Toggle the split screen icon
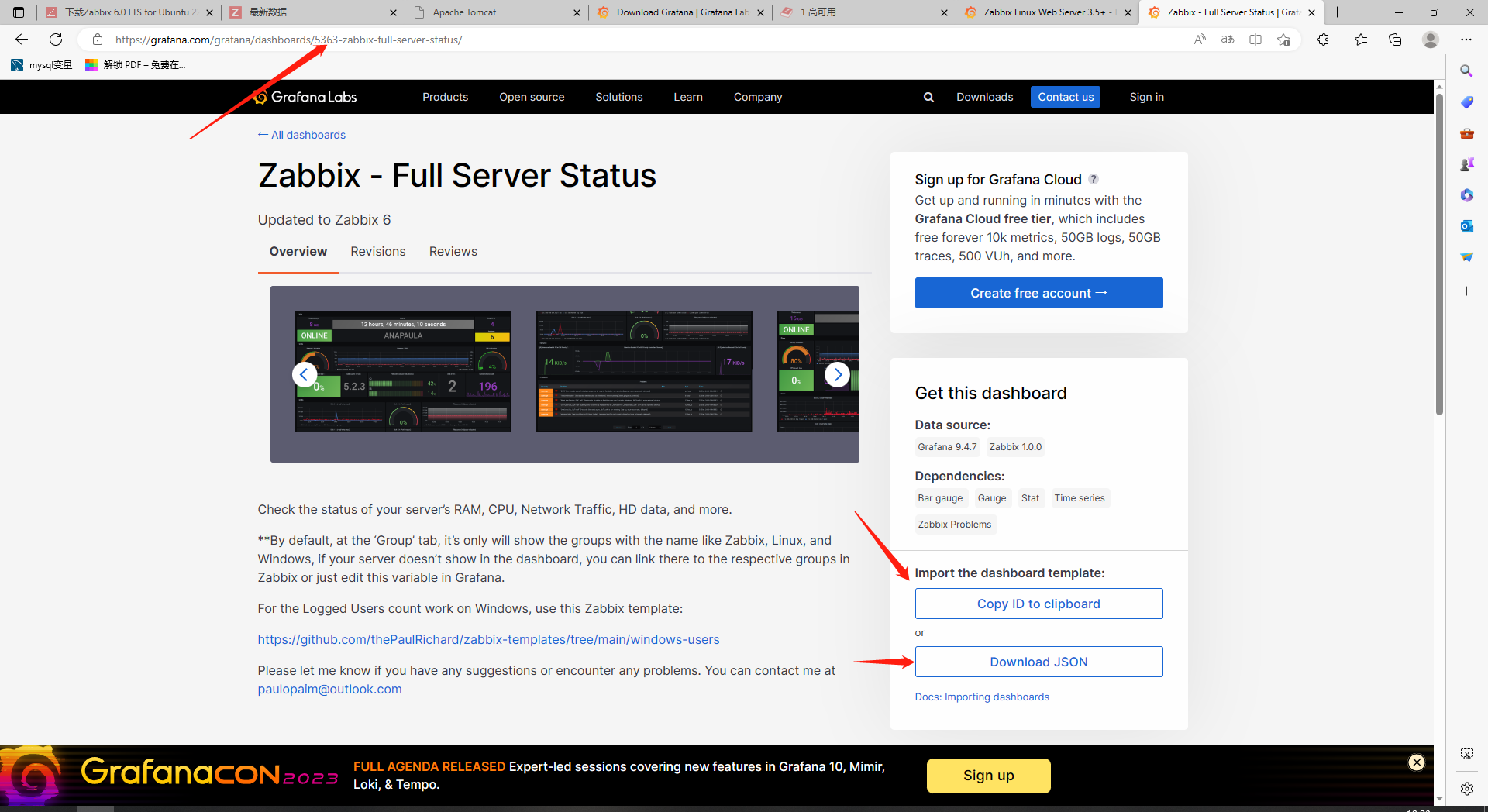Image resolution: width=1488 pixels, height=812 pixels. 1255,40
